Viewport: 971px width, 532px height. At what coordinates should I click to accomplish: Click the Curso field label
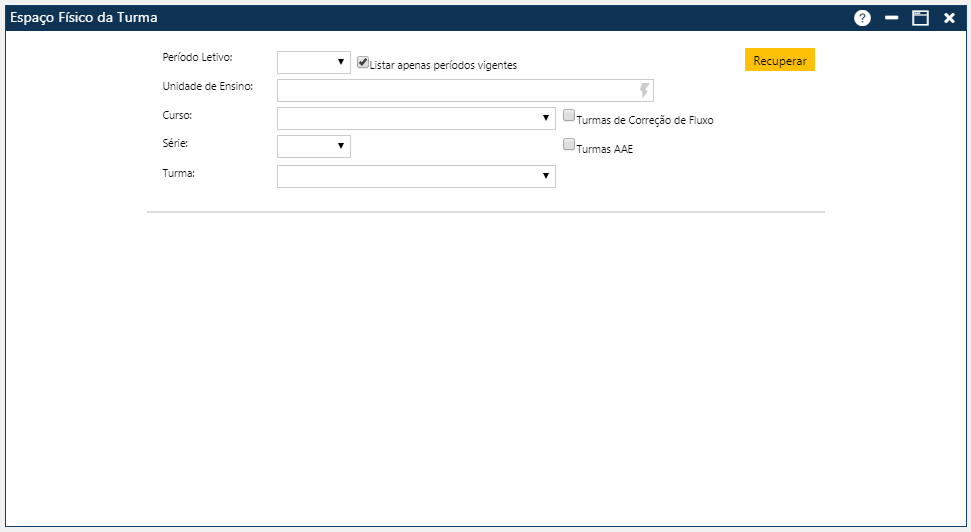(x=177, y=115)
